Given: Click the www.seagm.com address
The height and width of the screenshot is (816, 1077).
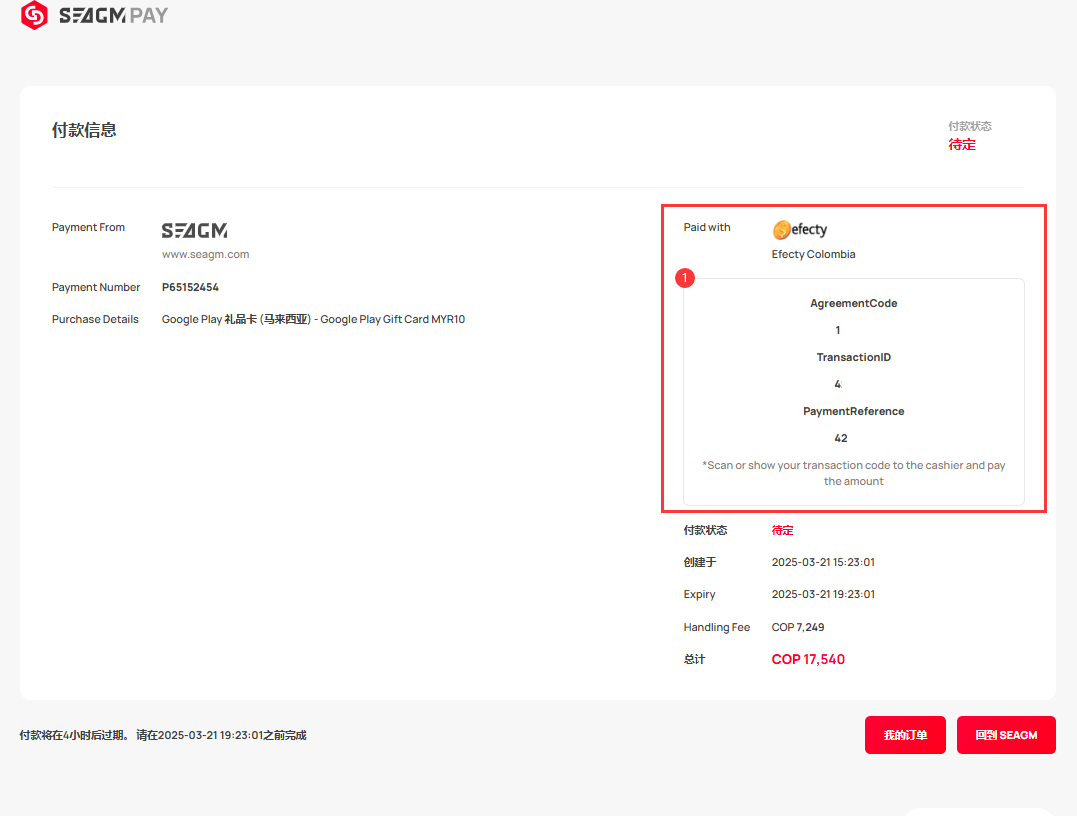Looking at the screenshot, I should coord(205,254).
